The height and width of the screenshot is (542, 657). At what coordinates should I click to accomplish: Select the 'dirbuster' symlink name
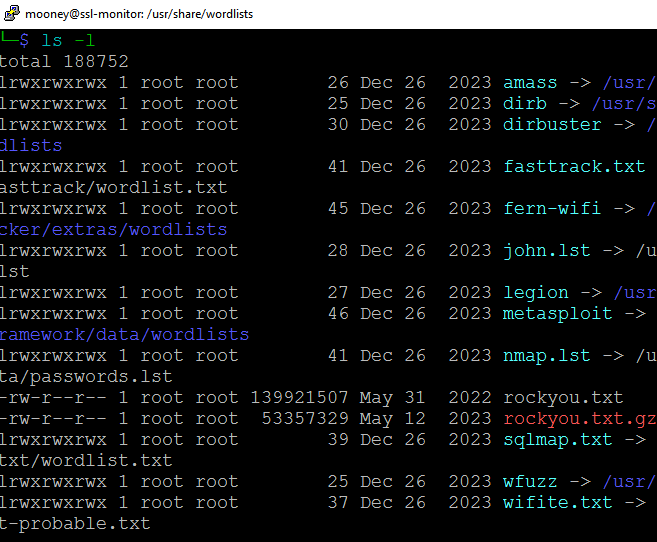pyautogui.click(x=552, y=124)
